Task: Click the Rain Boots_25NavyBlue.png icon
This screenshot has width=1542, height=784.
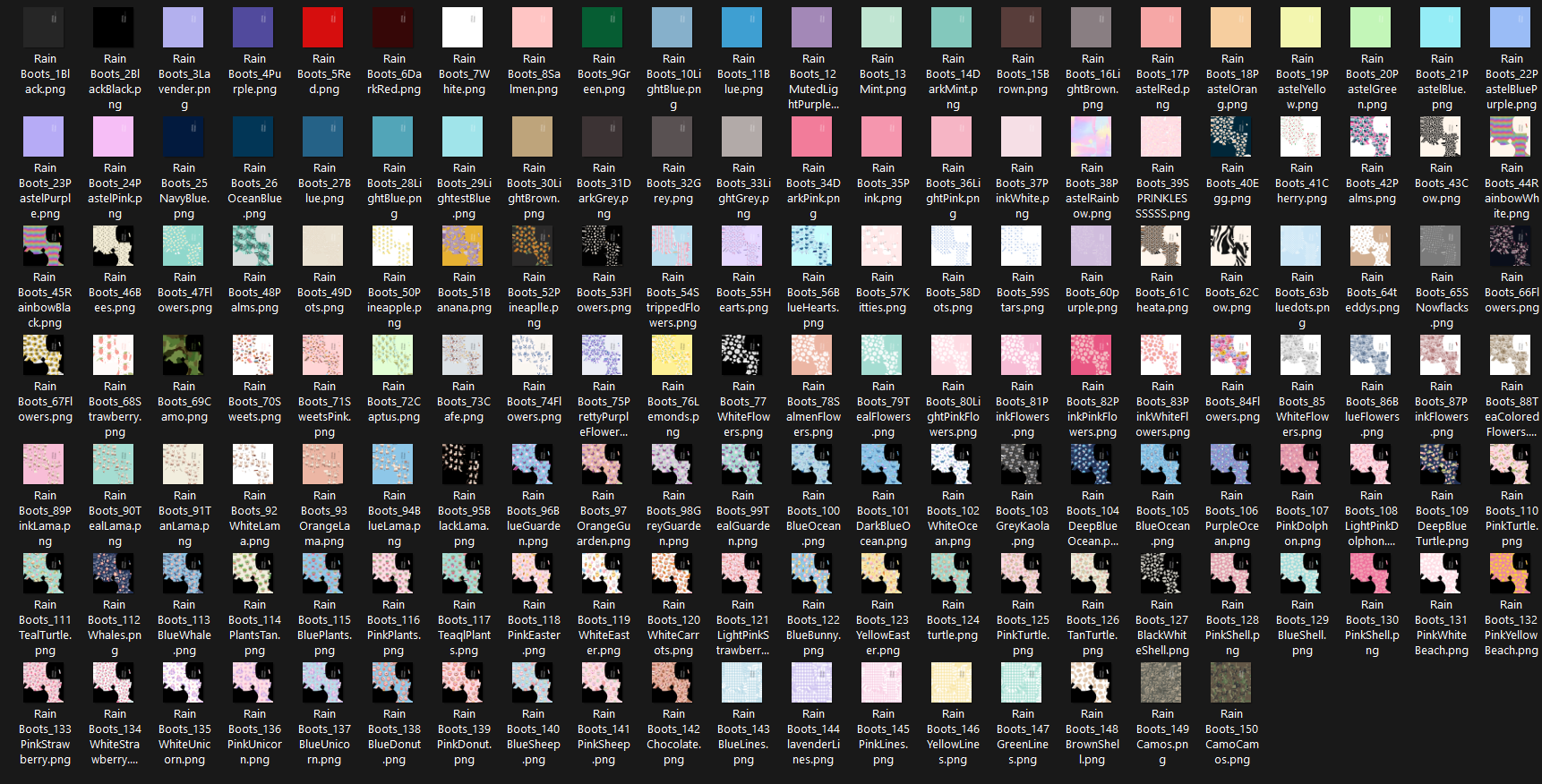Action: tap(184, 137)
